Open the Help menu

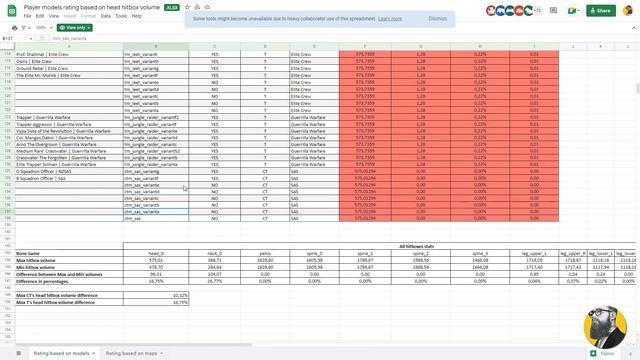click(137, 16)
